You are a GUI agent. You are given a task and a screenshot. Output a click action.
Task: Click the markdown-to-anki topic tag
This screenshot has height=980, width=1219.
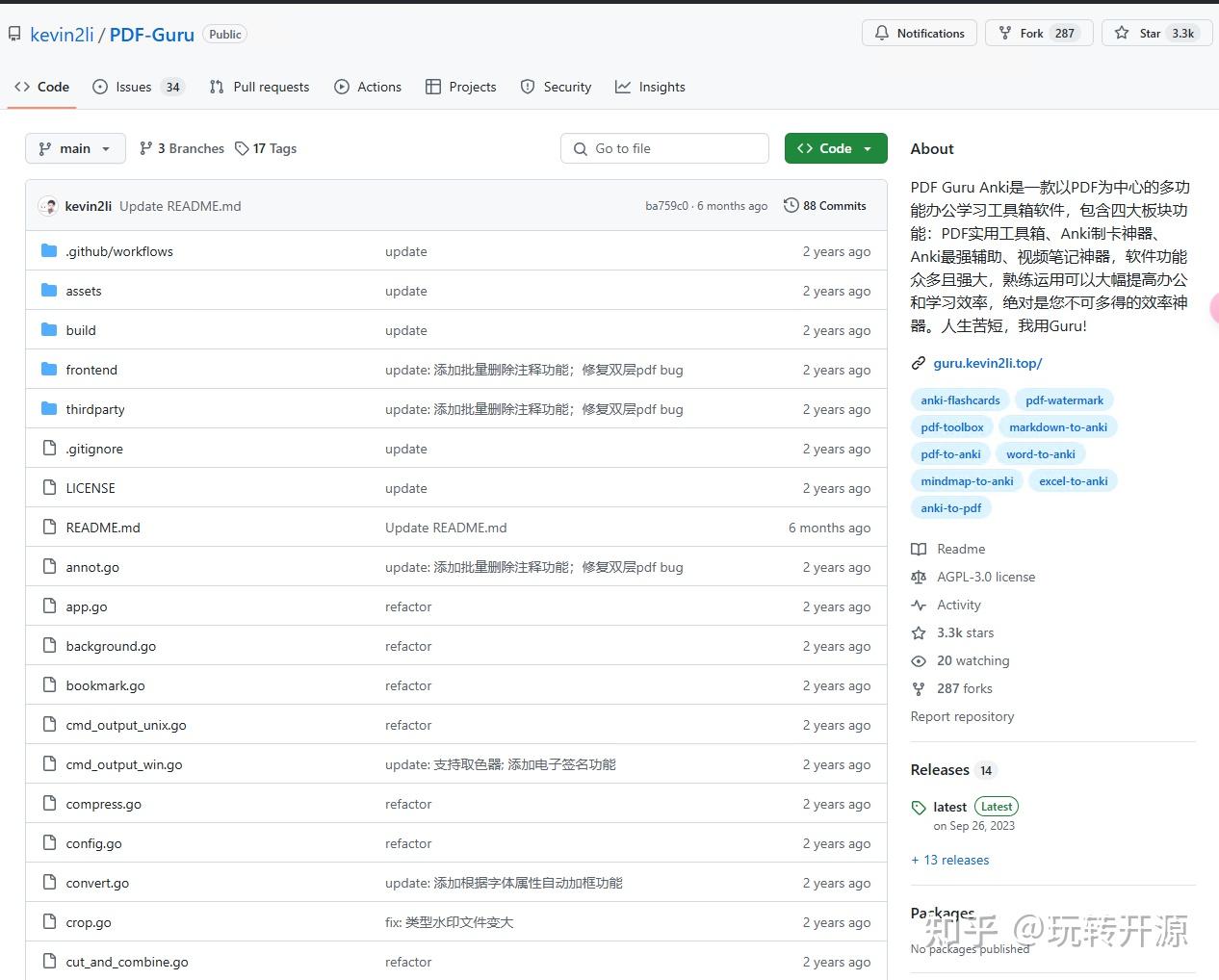(x=1058, y=427)
